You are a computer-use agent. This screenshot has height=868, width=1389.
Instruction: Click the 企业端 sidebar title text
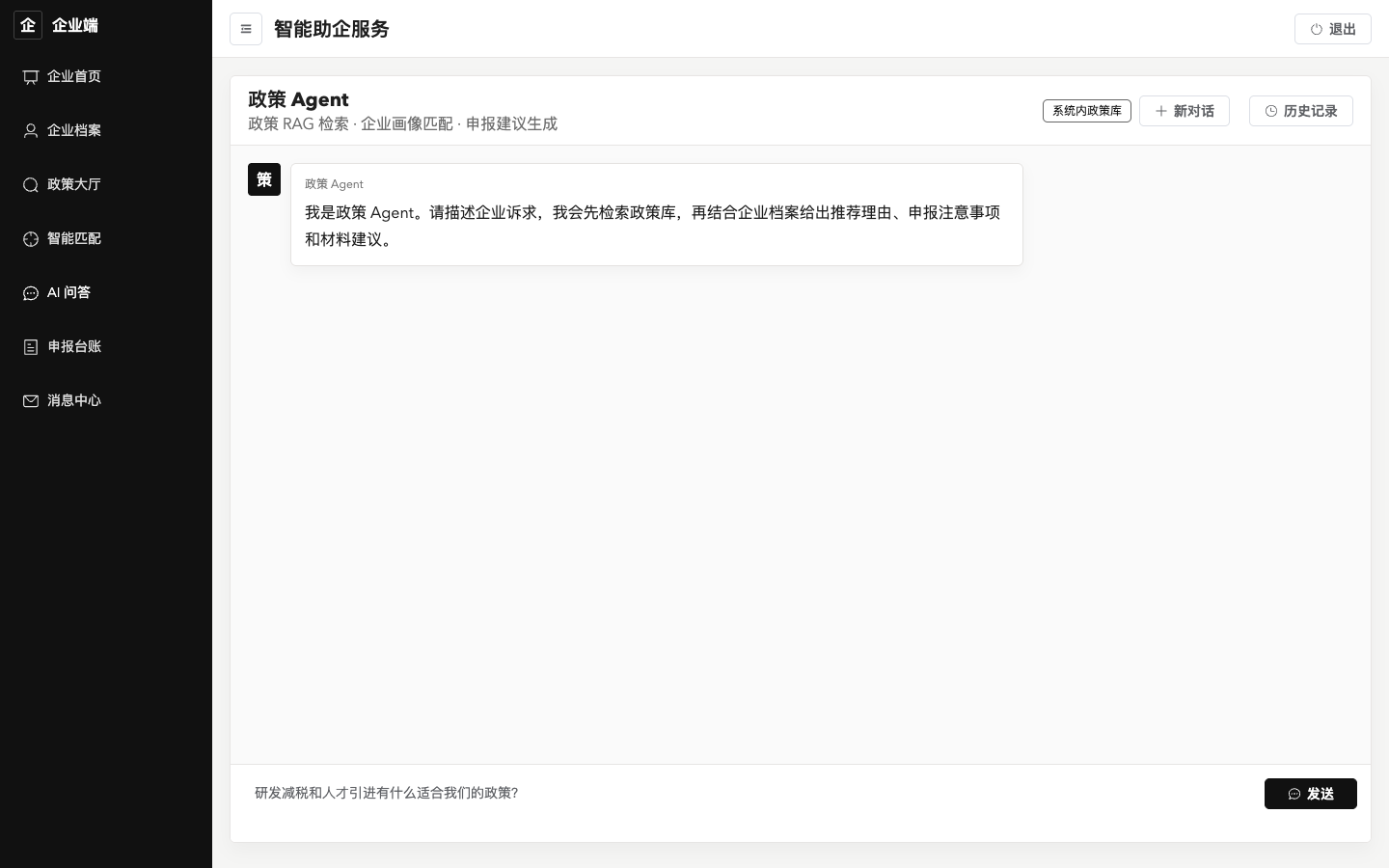coord(75,25)
